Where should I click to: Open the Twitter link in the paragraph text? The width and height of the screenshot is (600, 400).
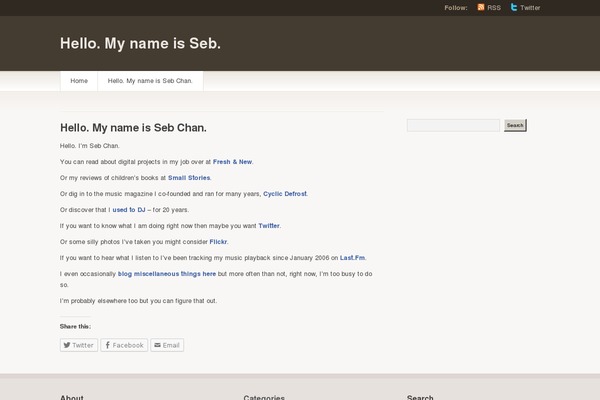click(x=269, y=226)
